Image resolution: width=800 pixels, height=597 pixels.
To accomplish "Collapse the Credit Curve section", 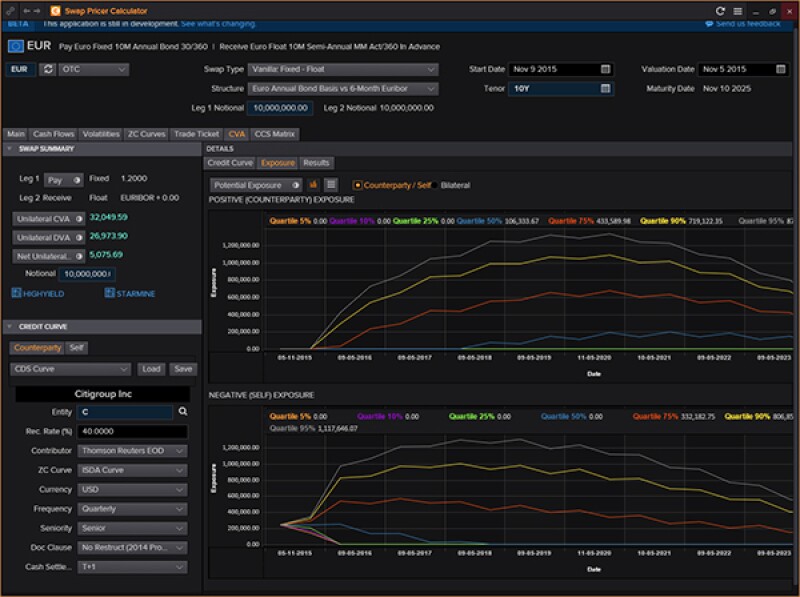I will [9, 327].
